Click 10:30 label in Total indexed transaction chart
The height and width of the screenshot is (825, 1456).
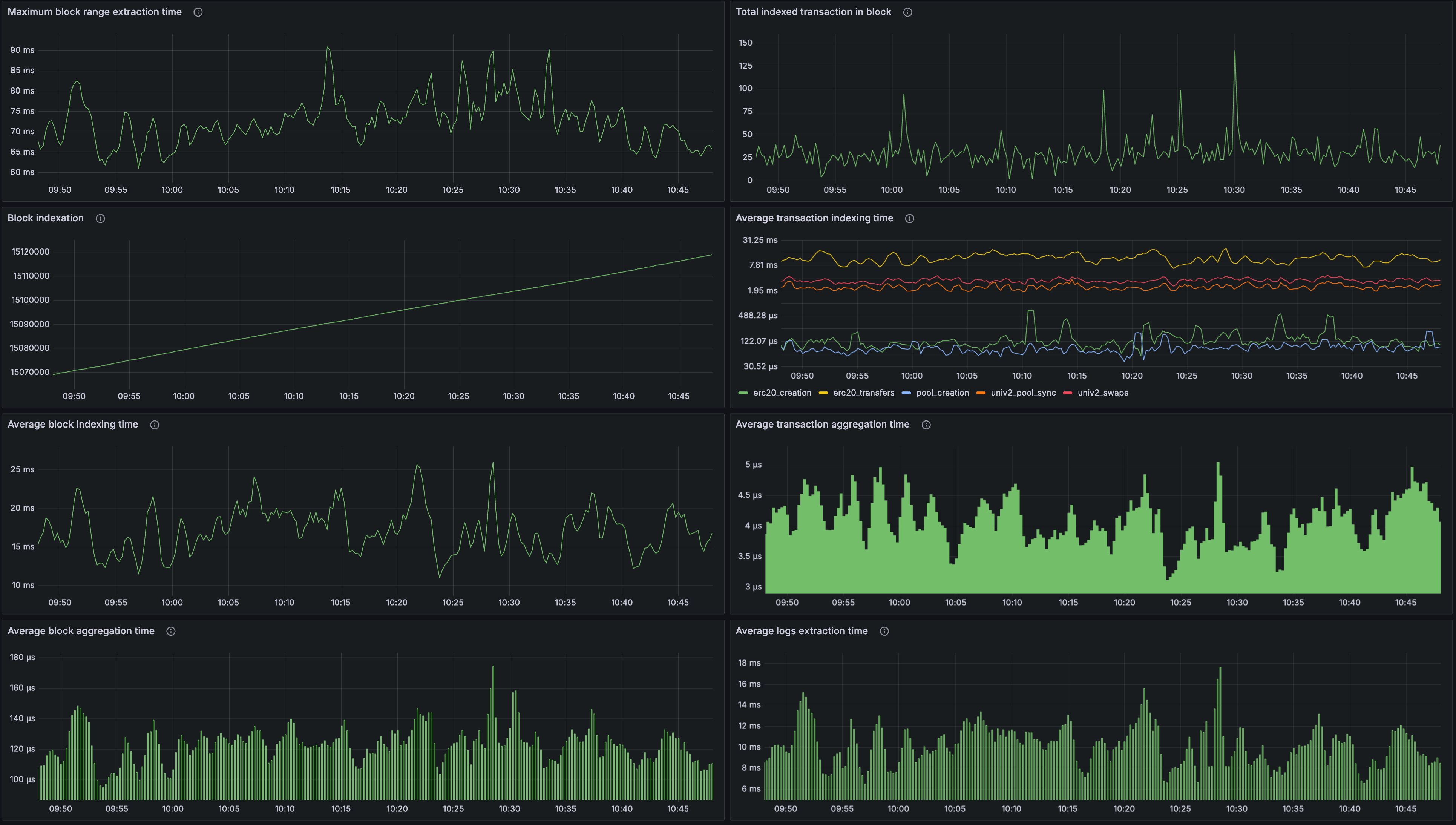1234,190
